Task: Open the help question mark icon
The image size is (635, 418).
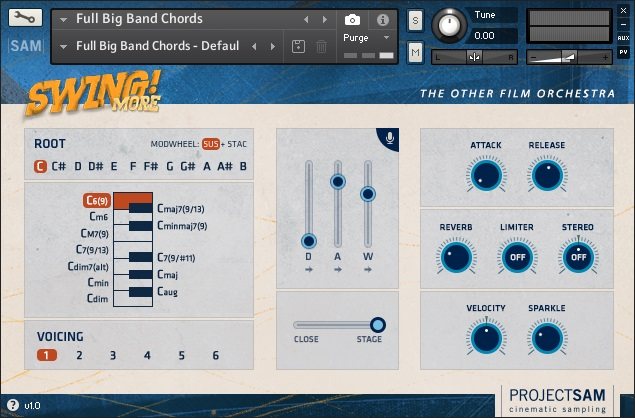Action: [x=13, y=405]
